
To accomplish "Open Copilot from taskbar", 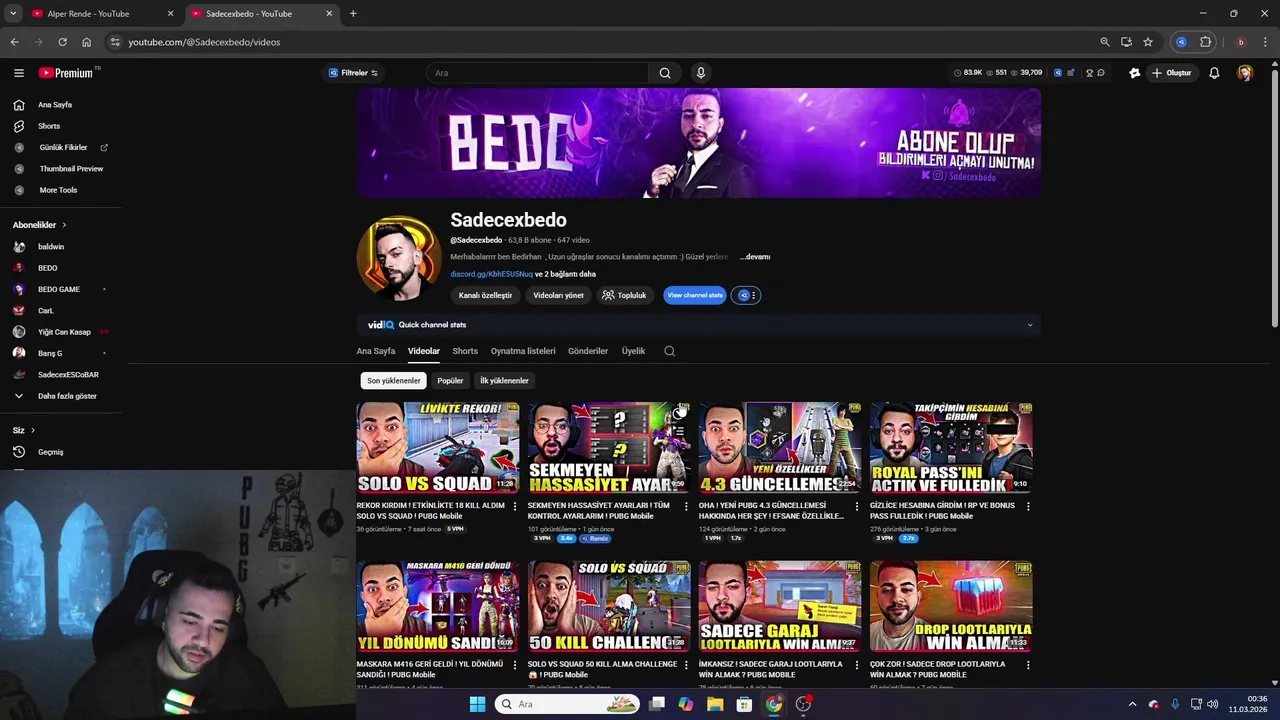I will (x=685, y=704).
